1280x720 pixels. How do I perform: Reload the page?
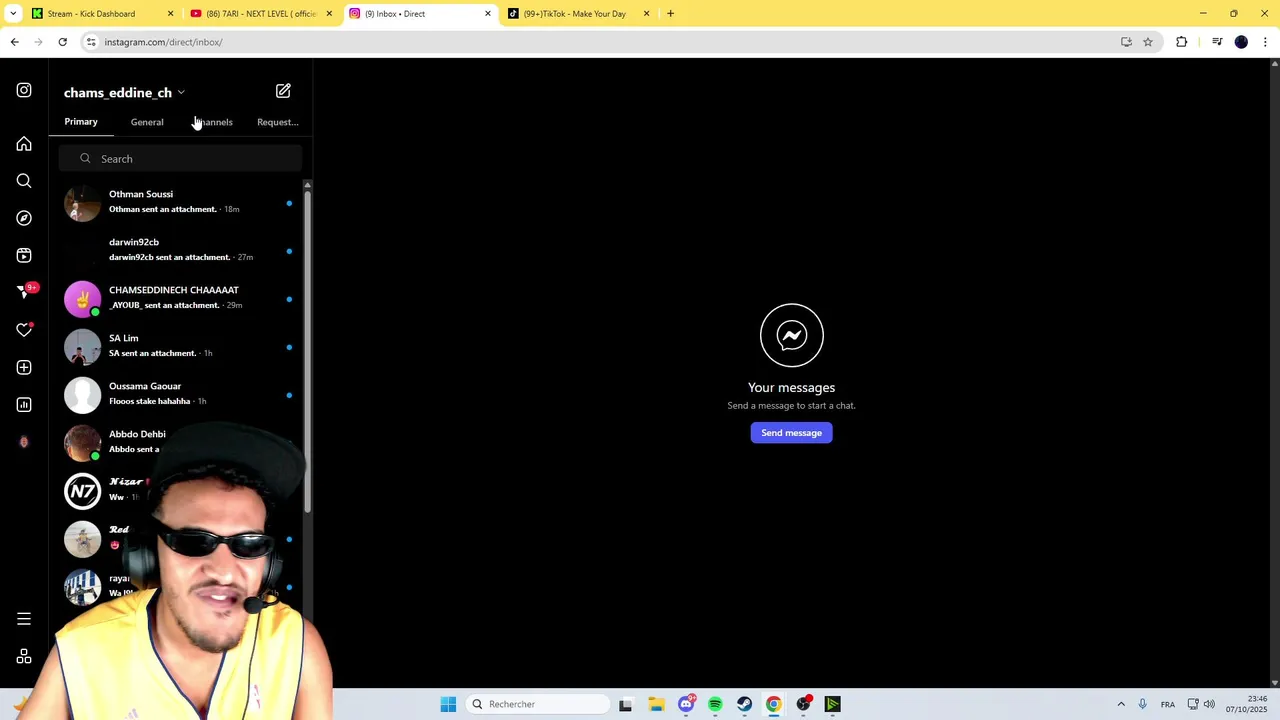[x=62, y=42]
